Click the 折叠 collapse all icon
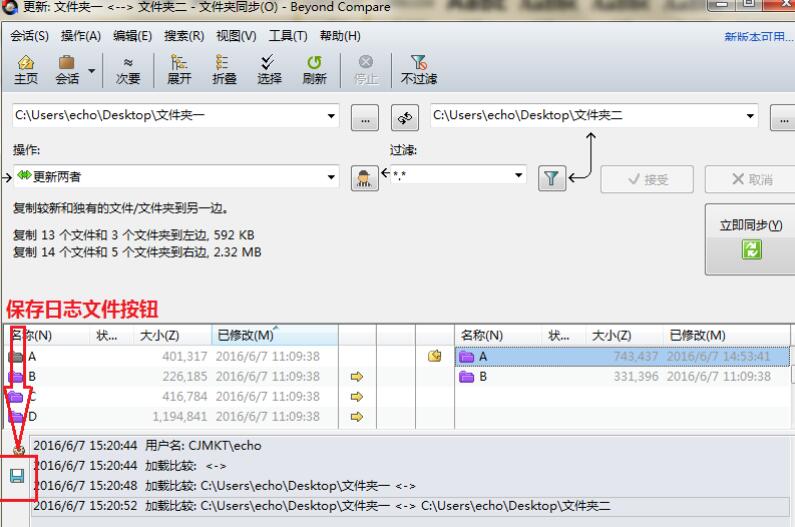Screen dimensions: 795x527 224,69
